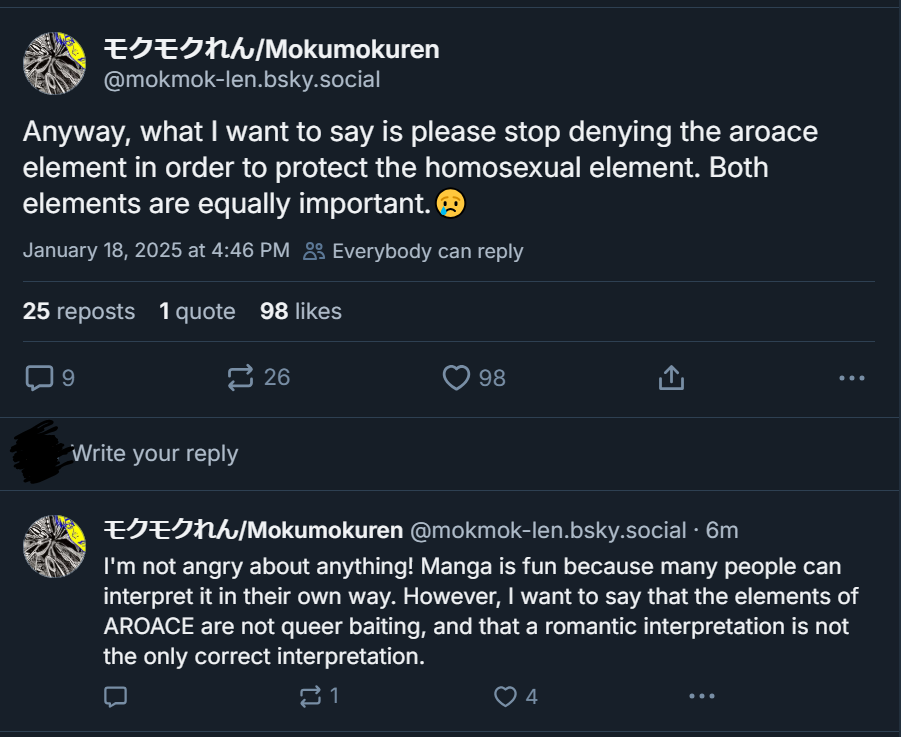
Task: Like the reply with 4 likes
Action: (506, 696)
